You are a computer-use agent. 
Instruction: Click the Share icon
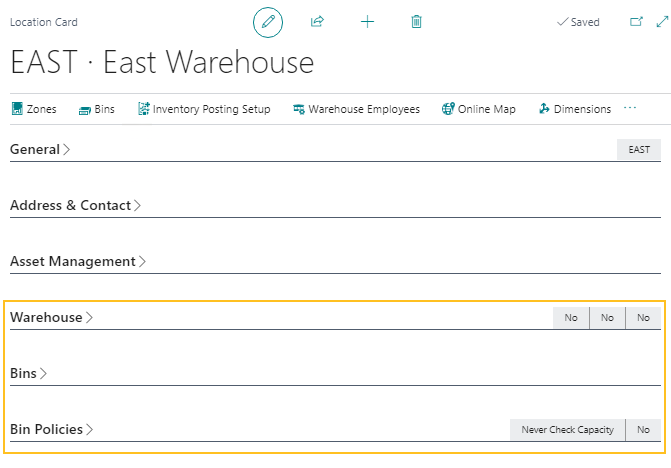tap(317, 21)
